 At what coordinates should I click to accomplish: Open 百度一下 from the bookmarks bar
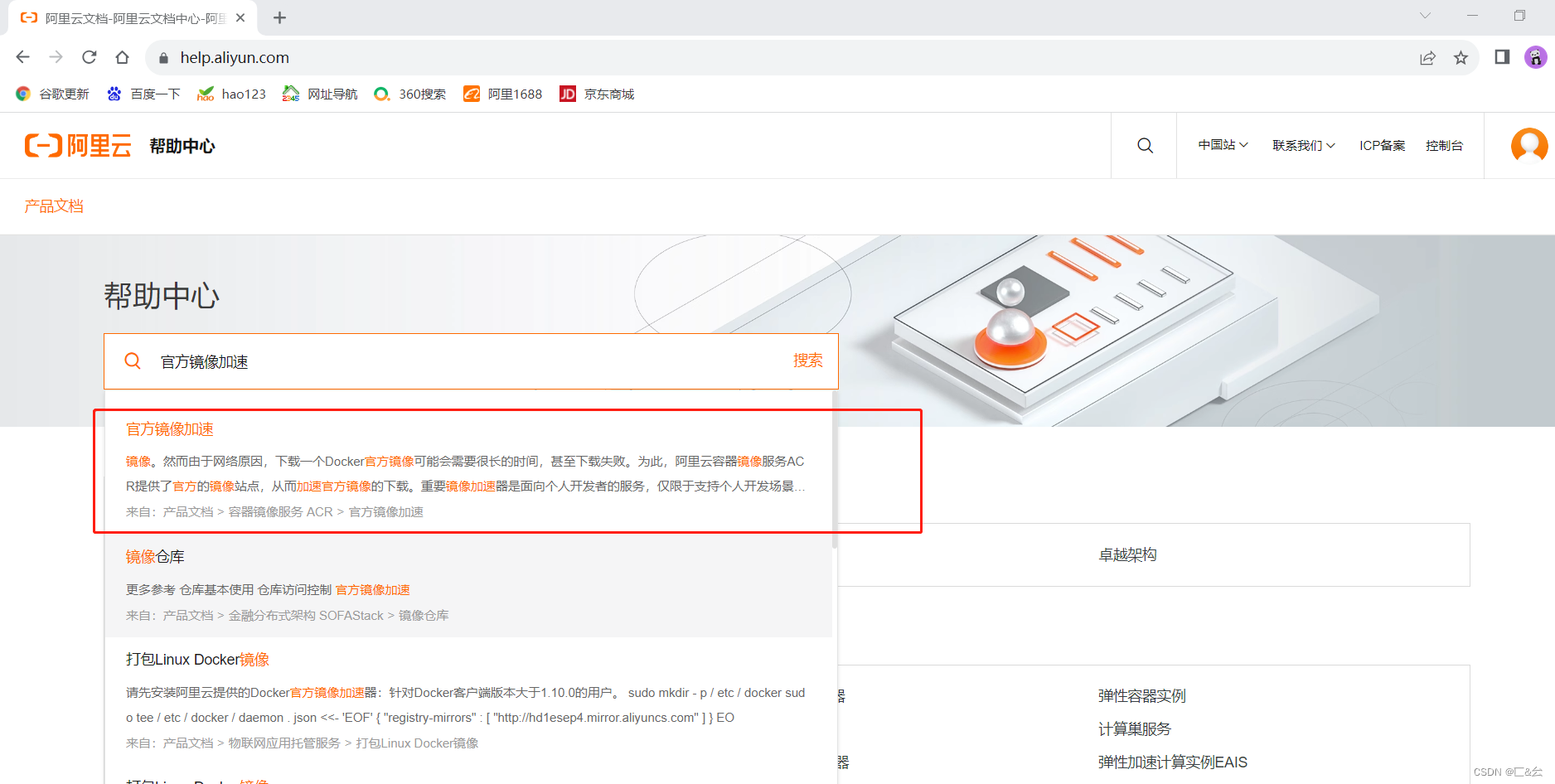click(x=143, y=94)
